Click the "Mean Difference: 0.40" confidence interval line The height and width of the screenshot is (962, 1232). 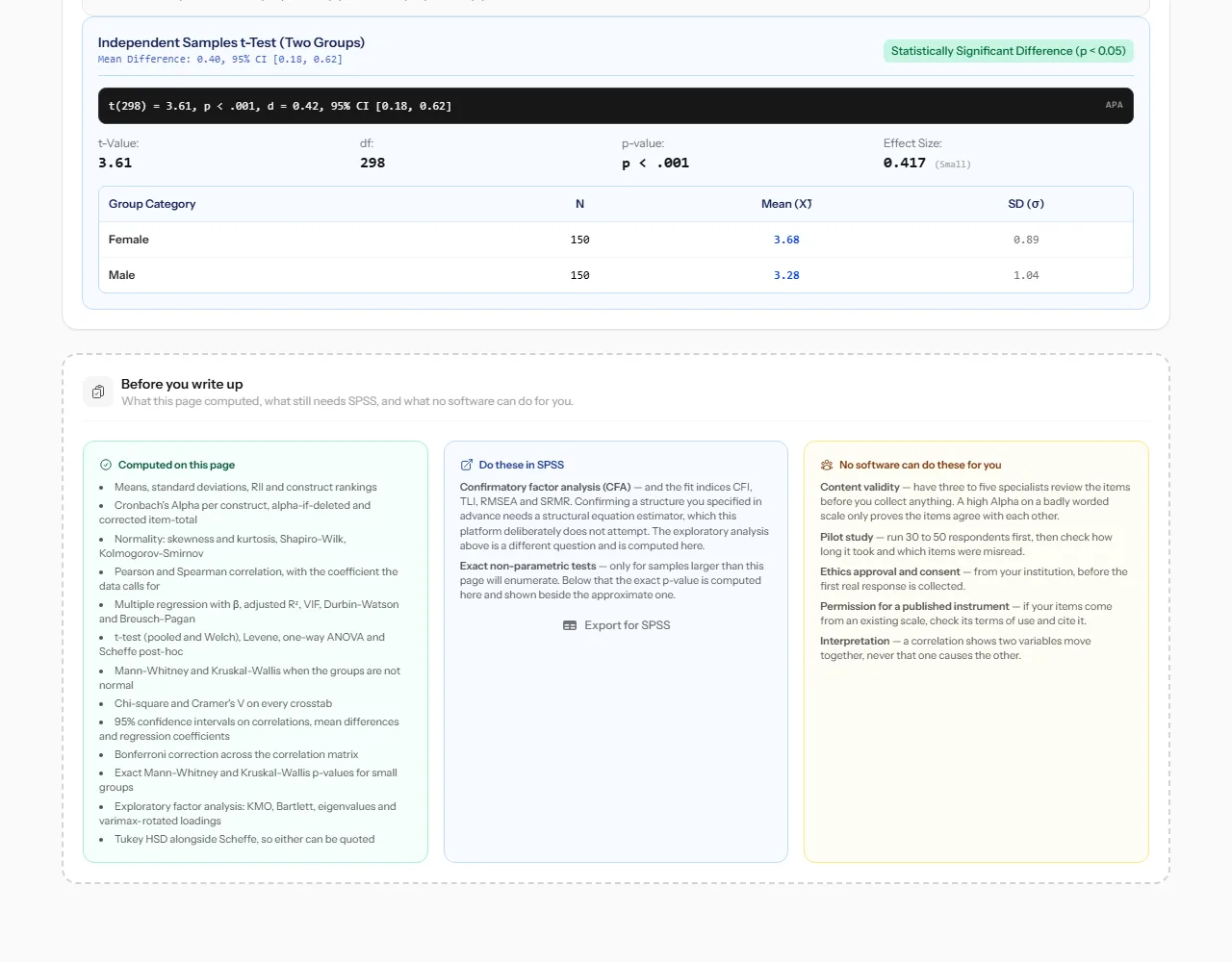(220, 60)
